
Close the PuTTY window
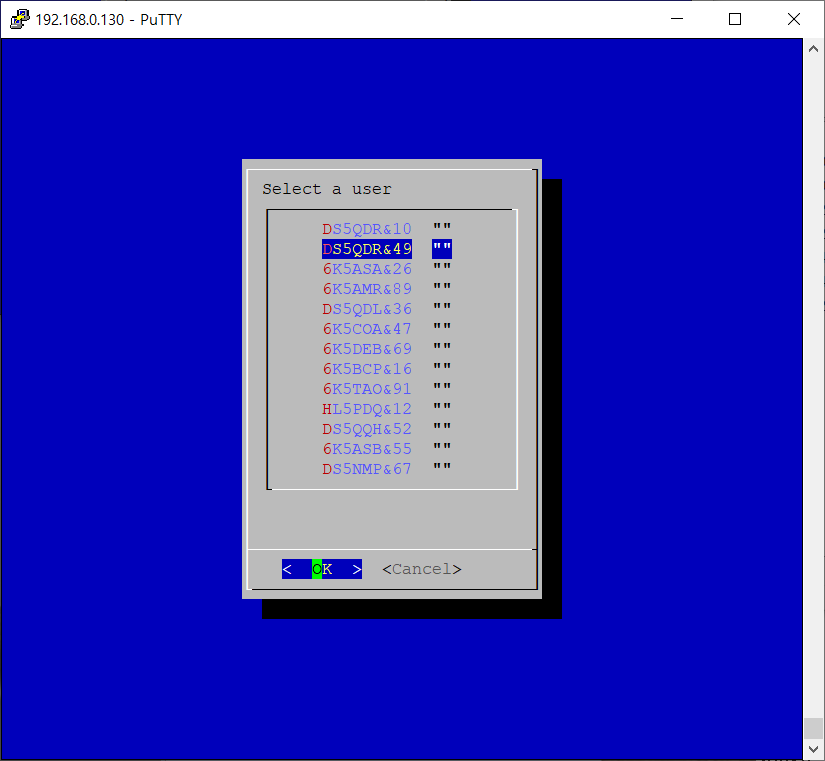click(794, 19)
